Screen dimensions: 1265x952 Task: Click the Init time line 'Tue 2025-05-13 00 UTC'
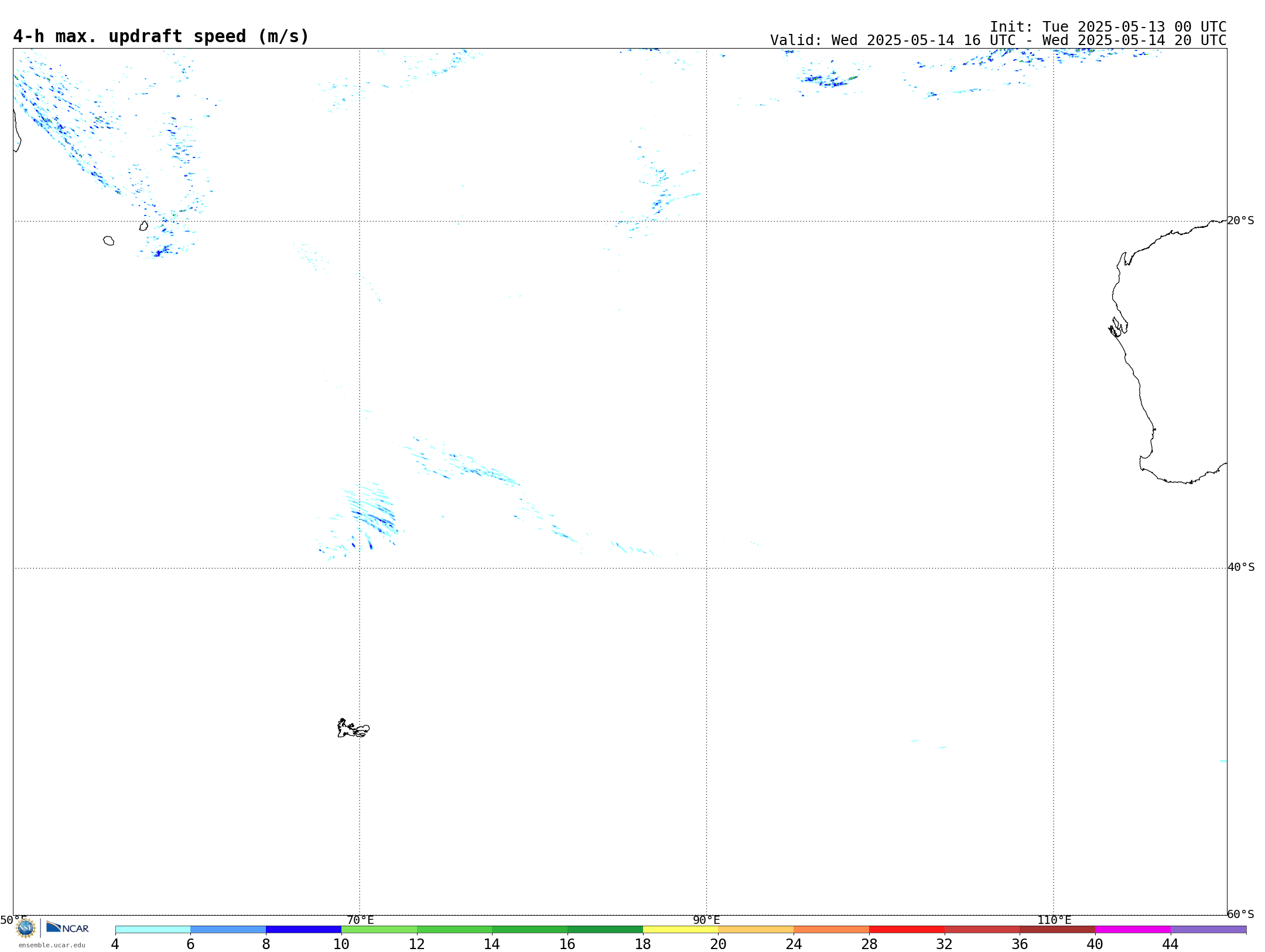click(x=1108, y=27)
